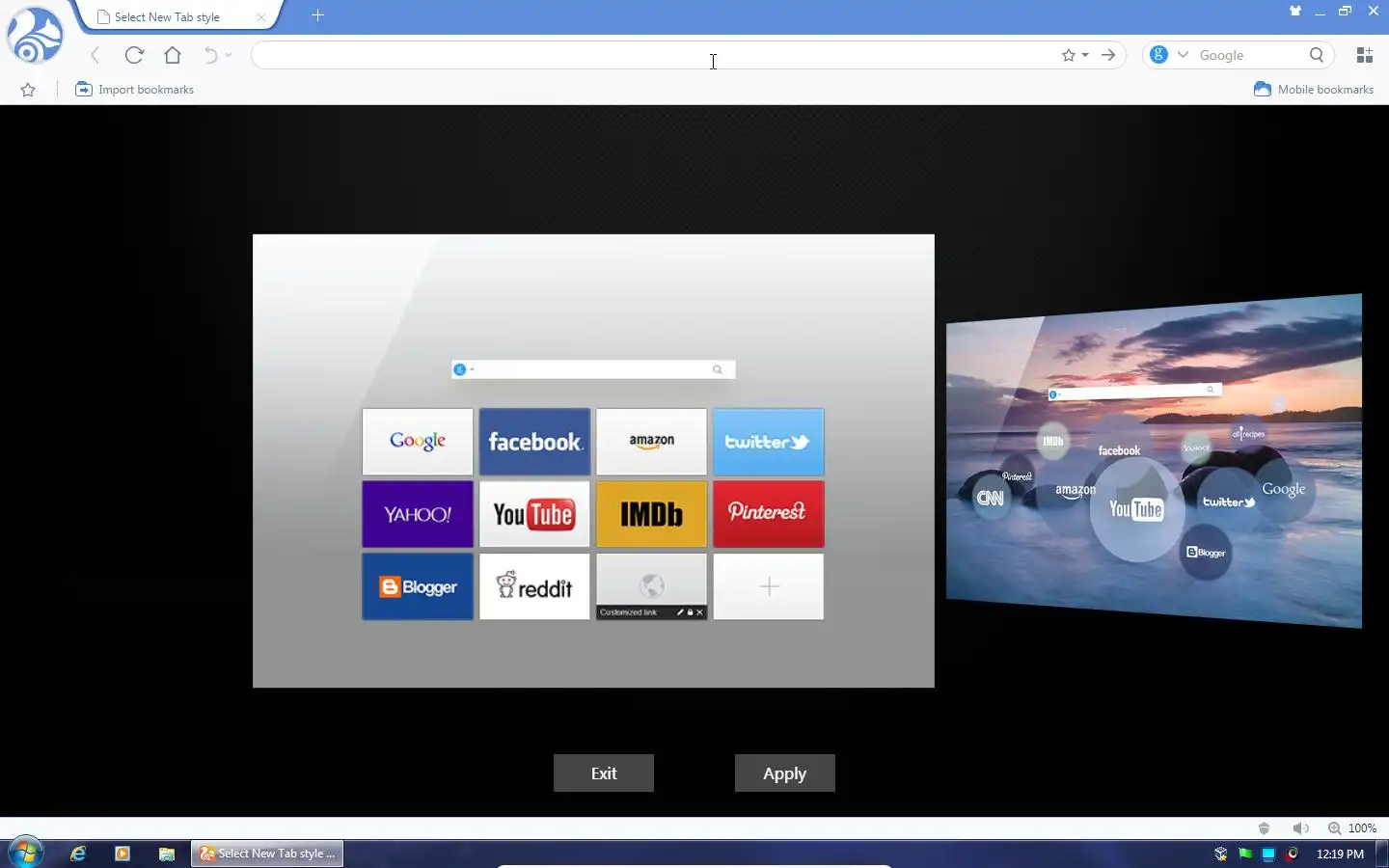Viewport: 1389px width, 868px height.
Task: Click the Blogger tile in grid preview
Action: click(x=418, y=586)
